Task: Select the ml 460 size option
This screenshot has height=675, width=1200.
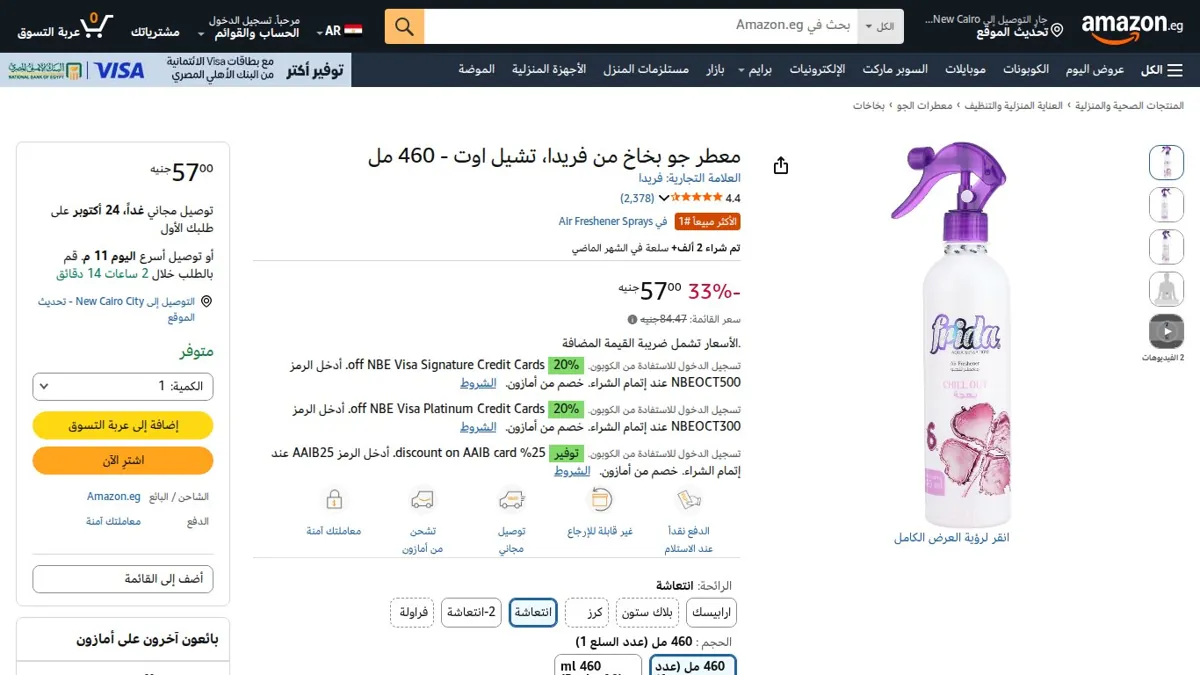Action: pyautogui.click(x=598, y=665)
